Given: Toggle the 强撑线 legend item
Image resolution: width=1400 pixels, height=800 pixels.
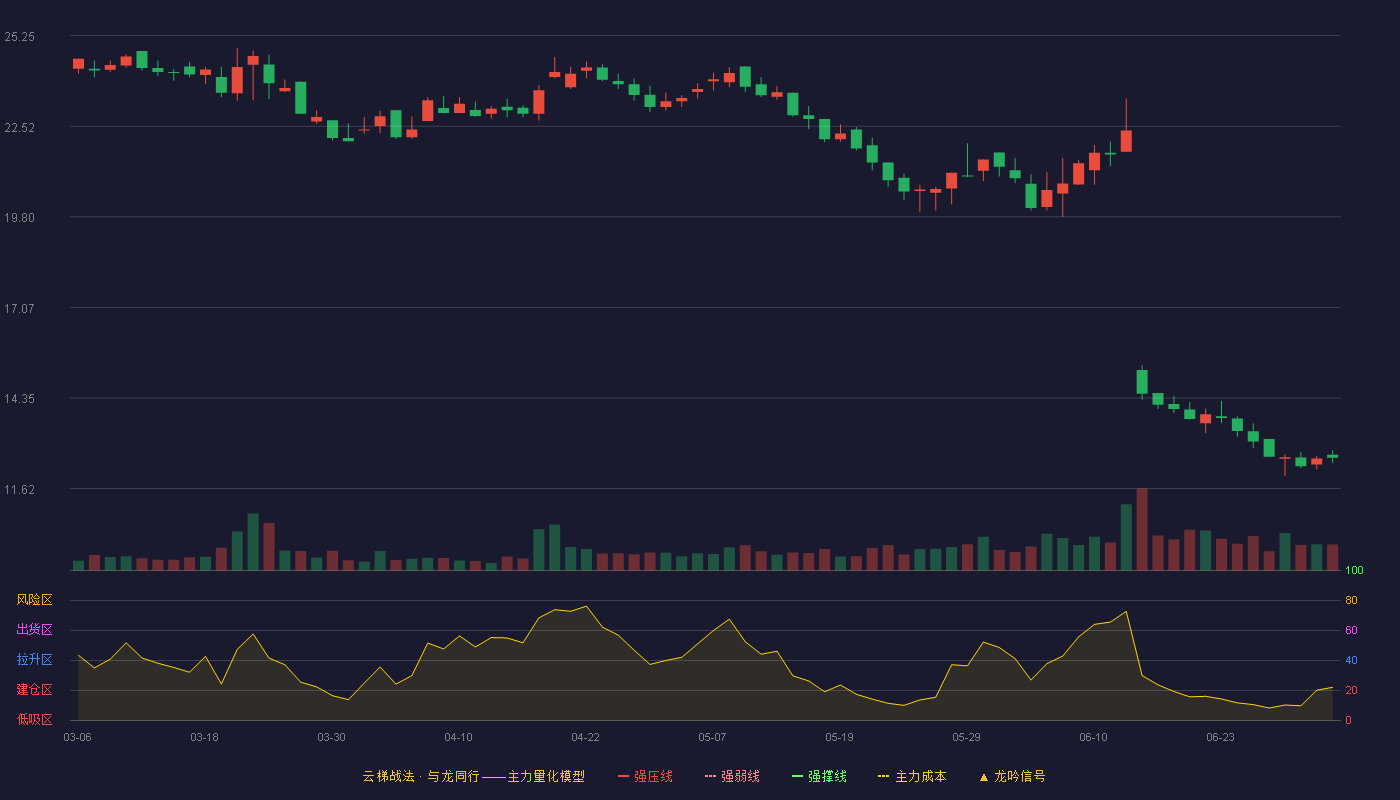Looking at the screenshot, I should click(819, 776).
